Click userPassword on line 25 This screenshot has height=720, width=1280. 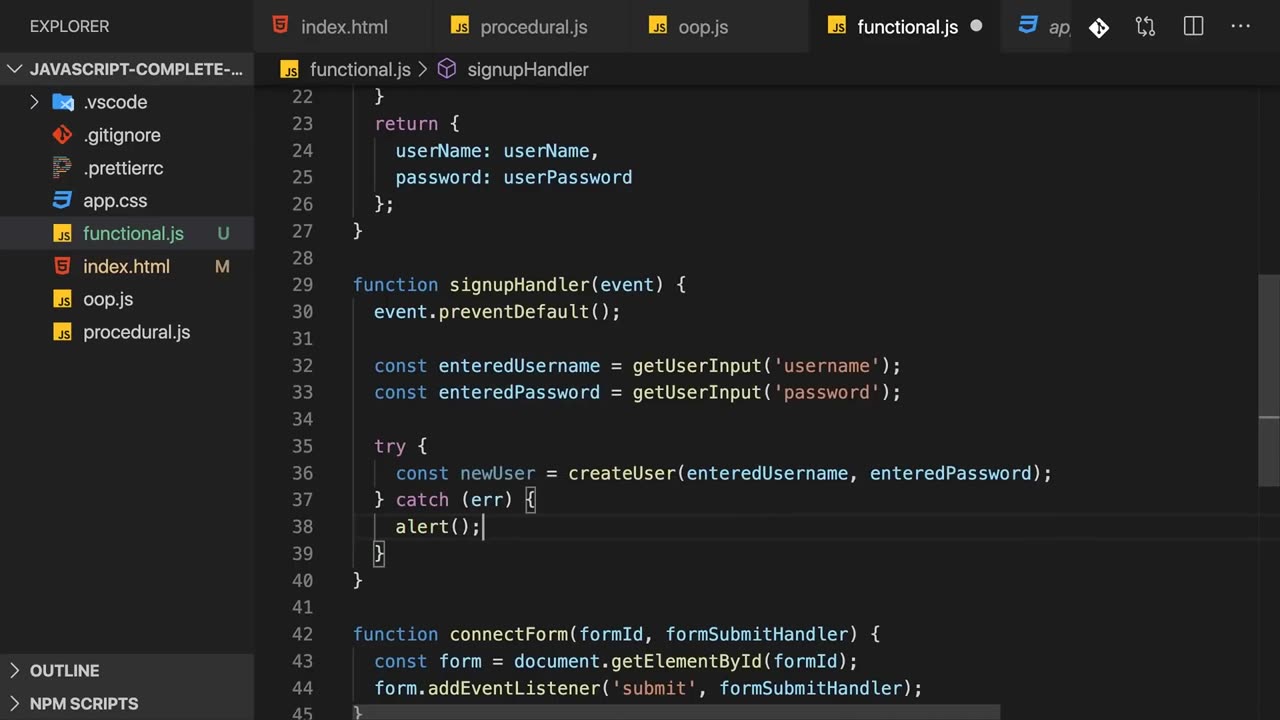tap(567, 177)
